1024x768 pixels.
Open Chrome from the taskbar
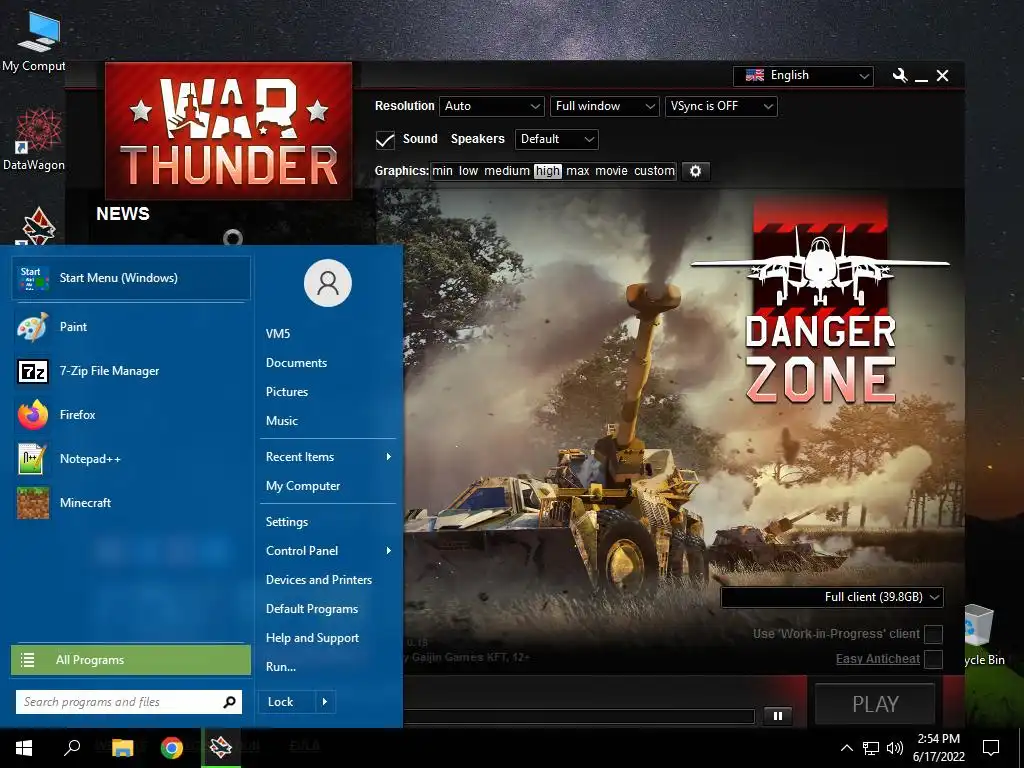[x=172, y=748]
